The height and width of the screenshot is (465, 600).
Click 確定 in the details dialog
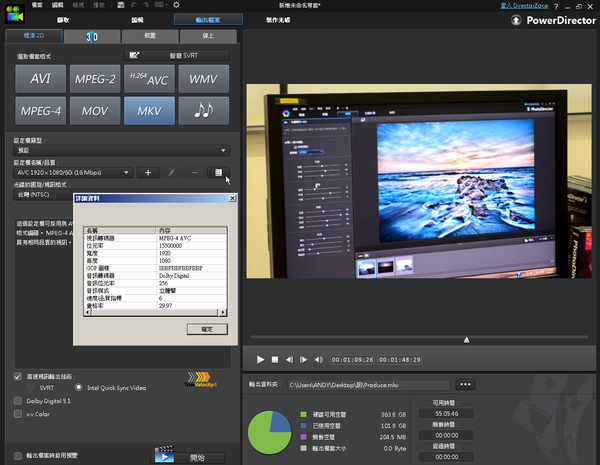tap(207, 328)
